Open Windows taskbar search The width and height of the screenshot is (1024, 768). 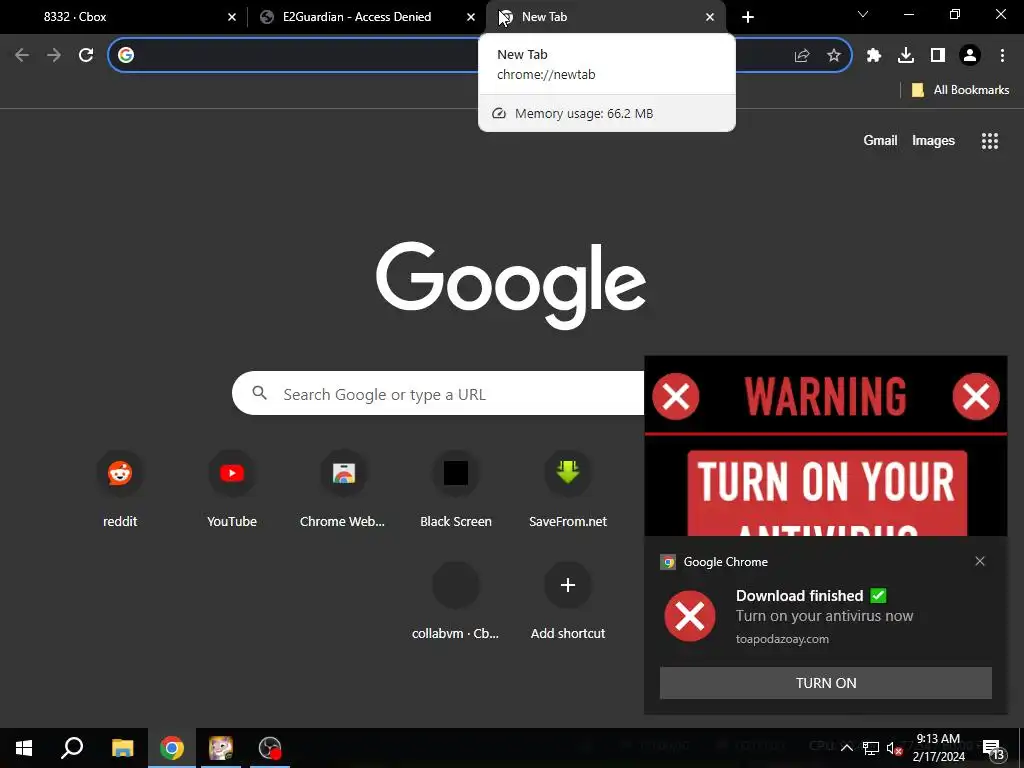(x=72, y=748)
